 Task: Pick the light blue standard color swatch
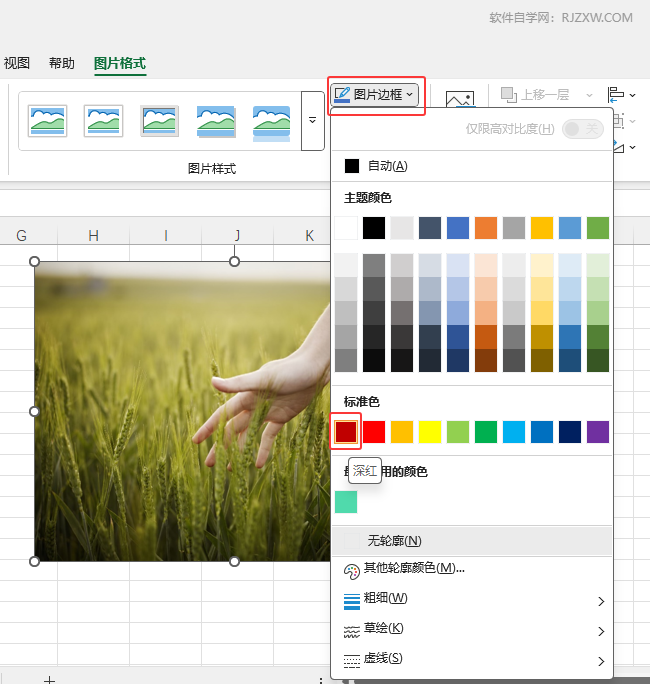[x=513, y=432]
